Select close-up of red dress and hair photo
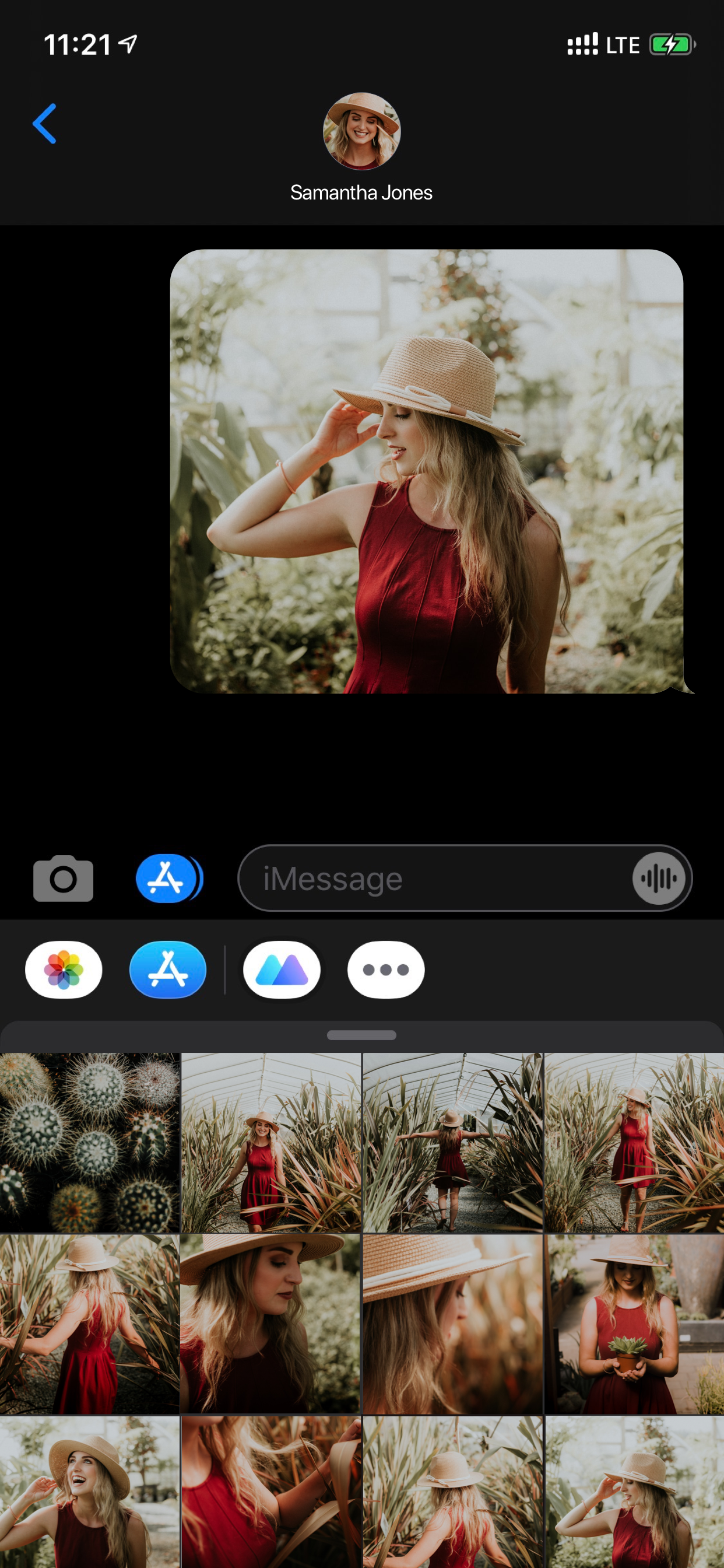 coord(270,1492)
